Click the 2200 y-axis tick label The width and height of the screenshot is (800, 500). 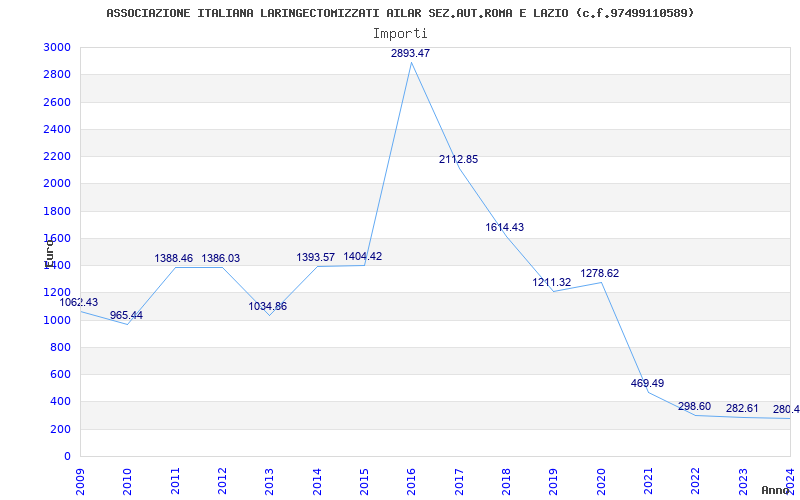[57, 156]
